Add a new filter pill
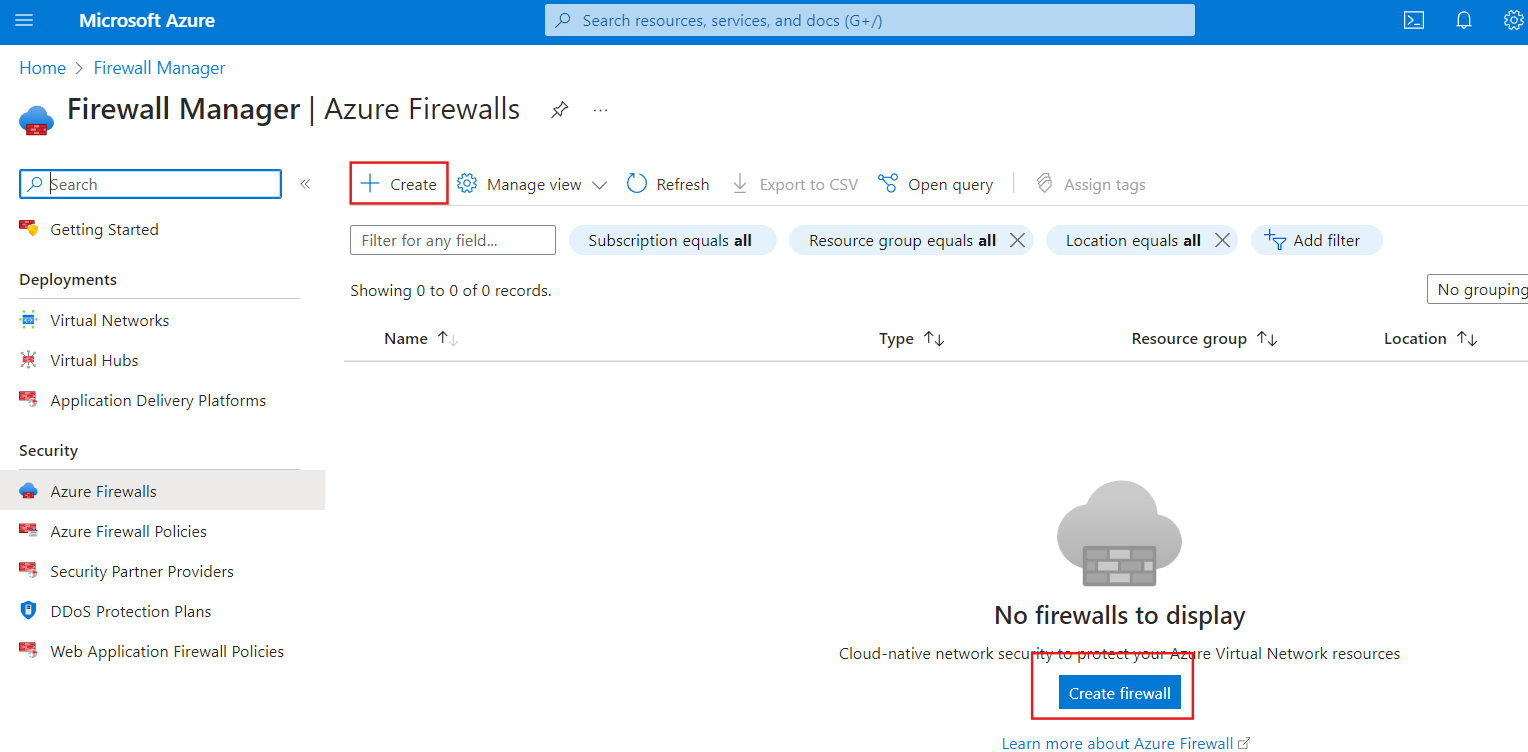Image resolution: width=1528 pixels, height=752 pixels. [x=1317, y=240]
